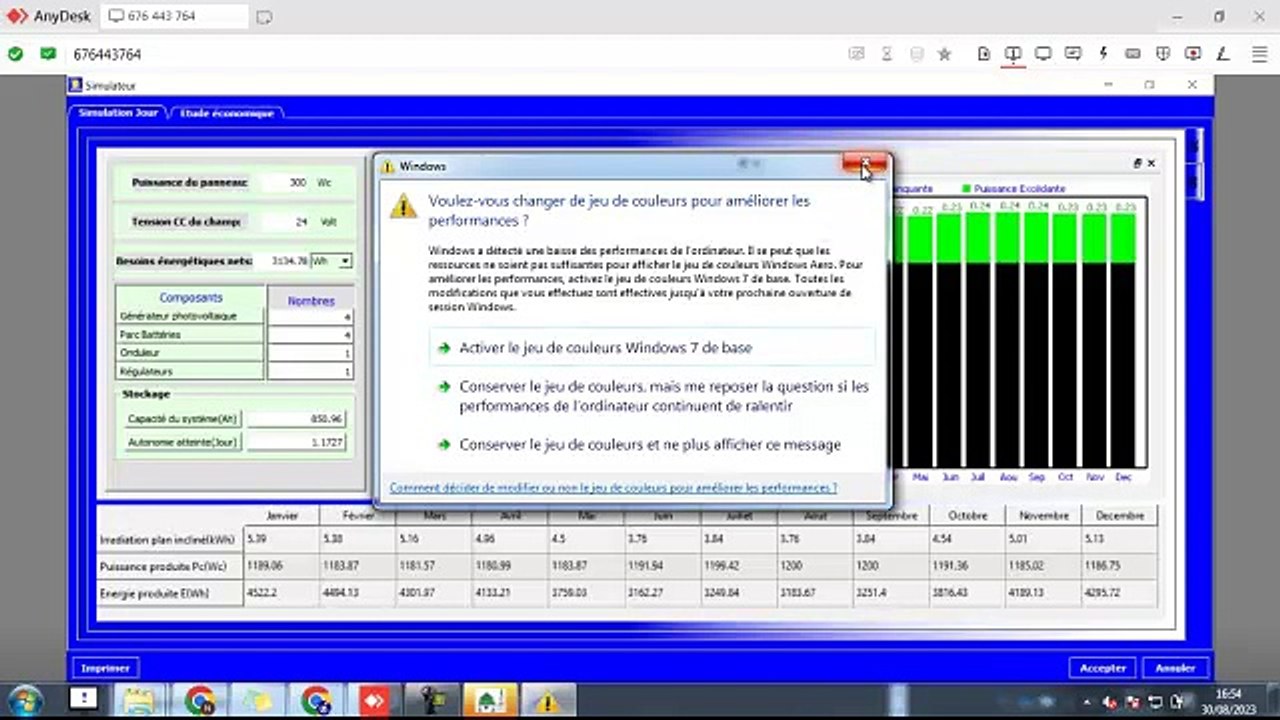The height and width of the screenshot is (720, 1280).
Task: Click the Irradiation plan incliné row label
Action: pyautogui.click(x=168, y=540)
